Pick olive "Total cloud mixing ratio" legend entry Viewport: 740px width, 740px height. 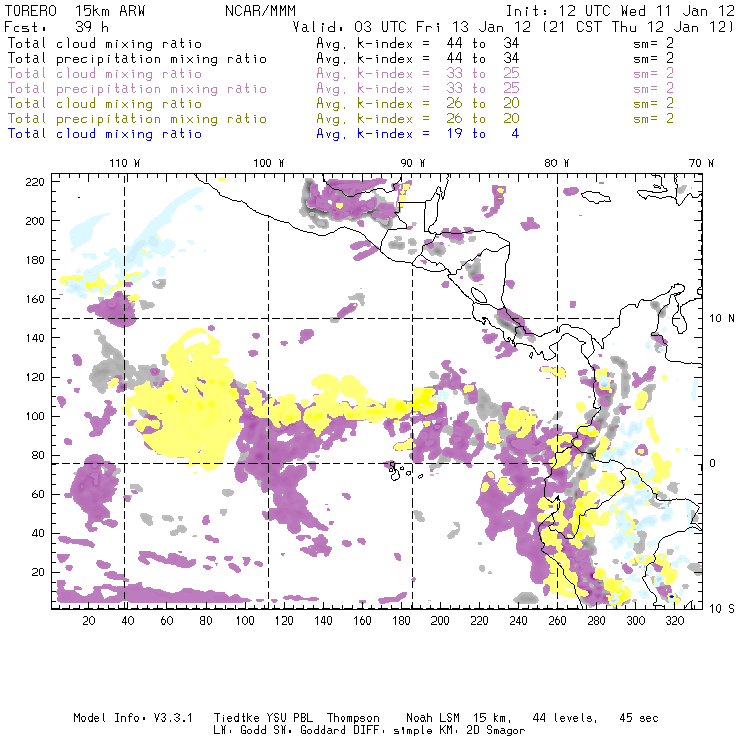click(x=105, y=104)
